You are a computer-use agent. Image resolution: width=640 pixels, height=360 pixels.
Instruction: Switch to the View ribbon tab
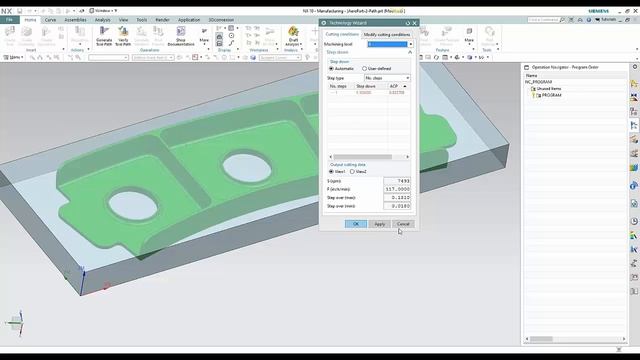(123, 20)
